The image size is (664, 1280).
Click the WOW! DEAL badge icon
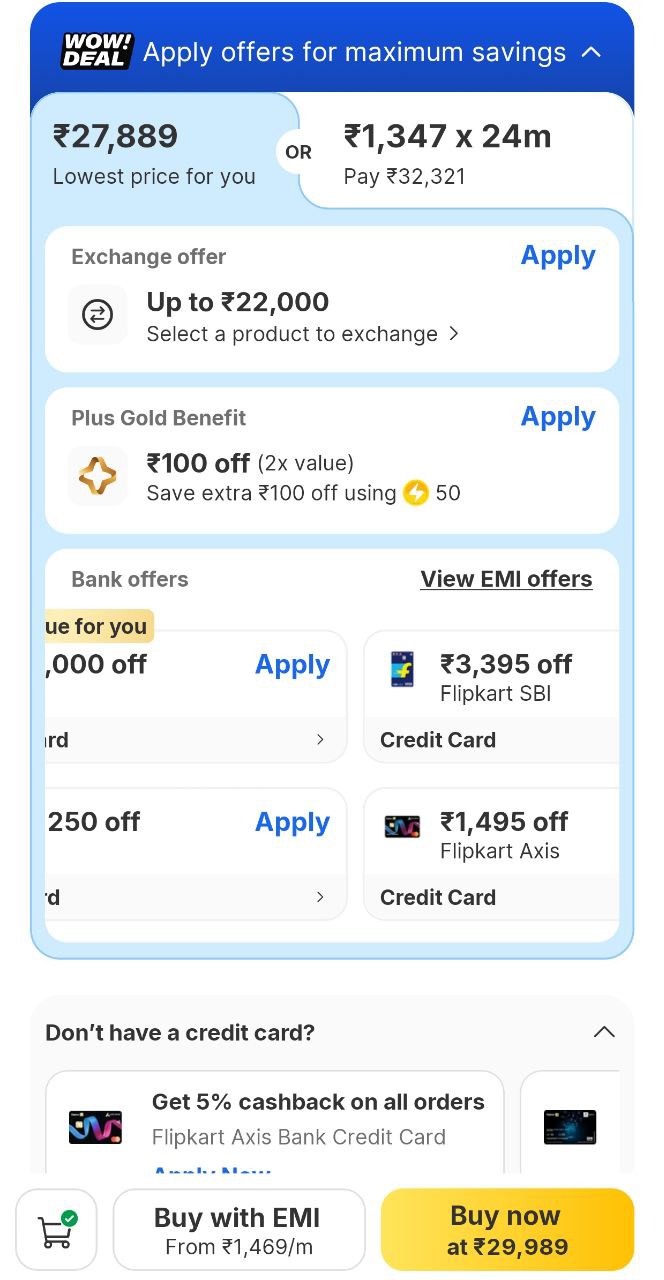click(x=97, y=51)
